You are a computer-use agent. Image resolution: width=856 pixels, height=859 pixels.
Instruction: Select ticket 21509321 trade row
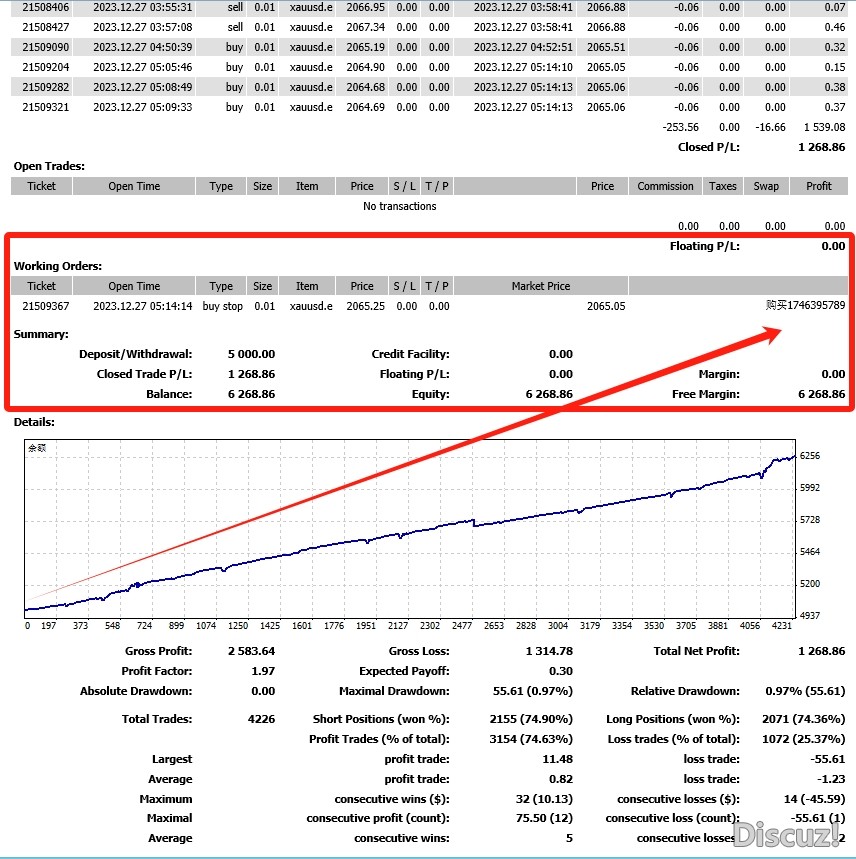pyautogui.click(x=46, y=107)
